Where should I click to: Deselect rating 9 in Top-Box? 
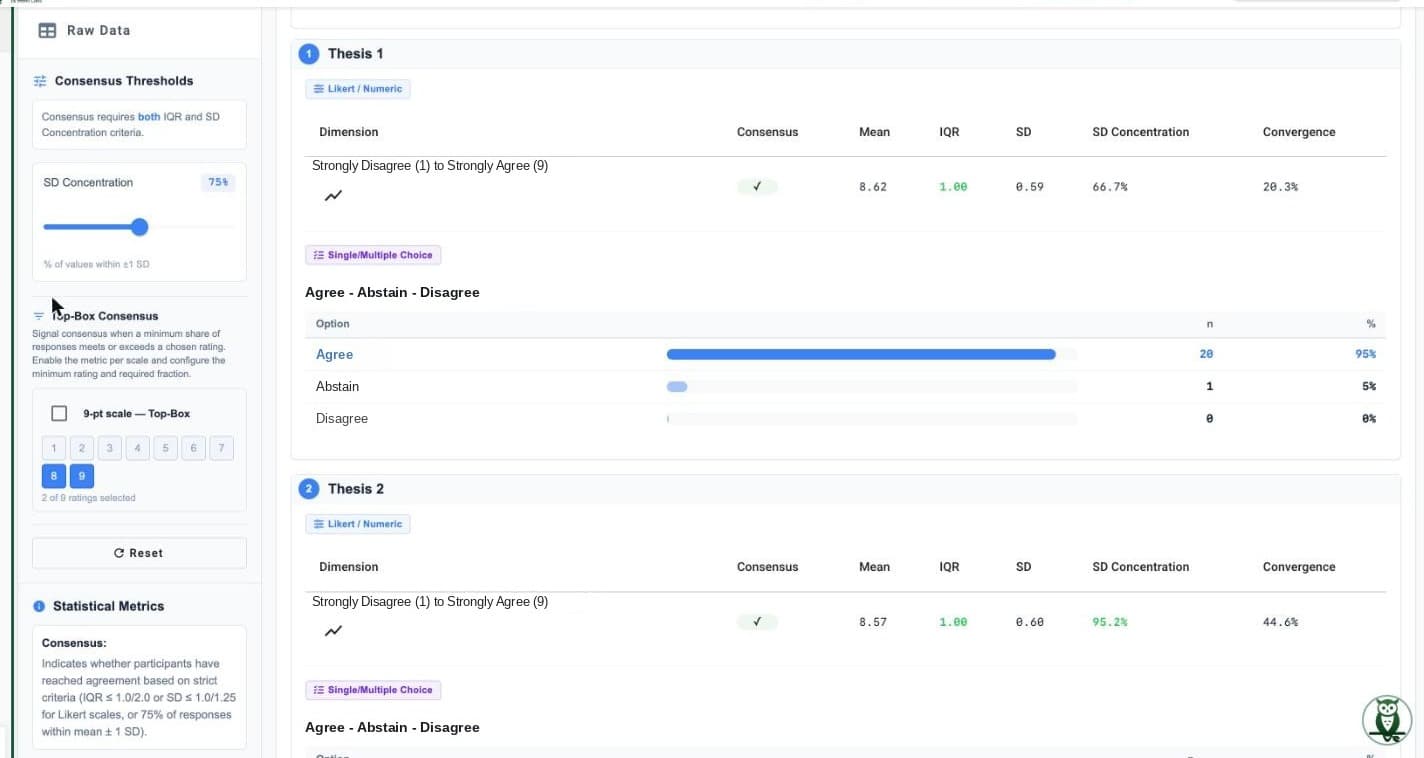[x=82, y=476]
